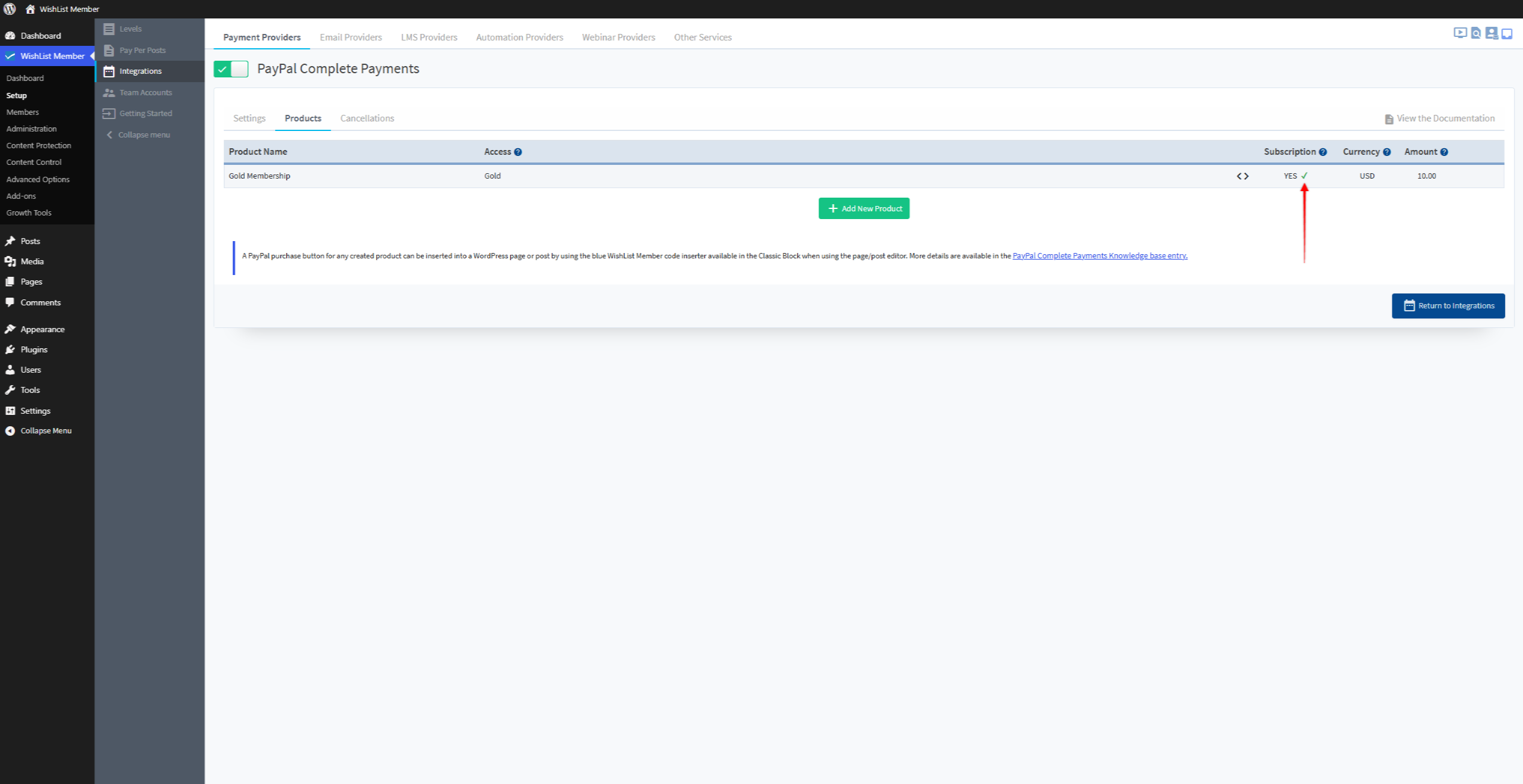Image resolution: width=1523 pixels, height=784 pixels.
Task: Click the help icon next to Currency
Action: pos(1387,152)
